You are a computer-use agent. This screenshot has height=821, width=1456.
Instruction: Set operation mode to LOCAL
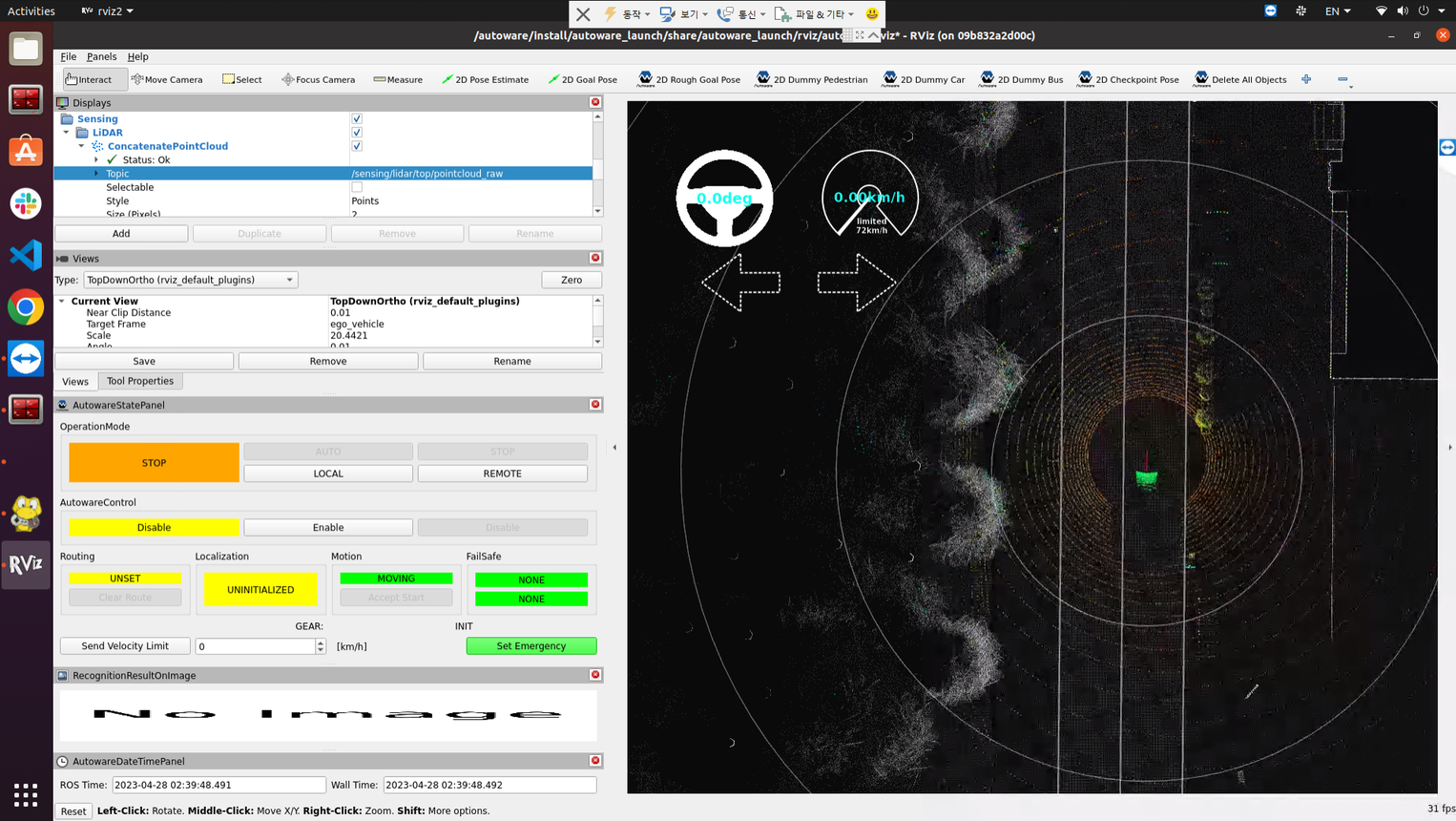coord(328,474)
